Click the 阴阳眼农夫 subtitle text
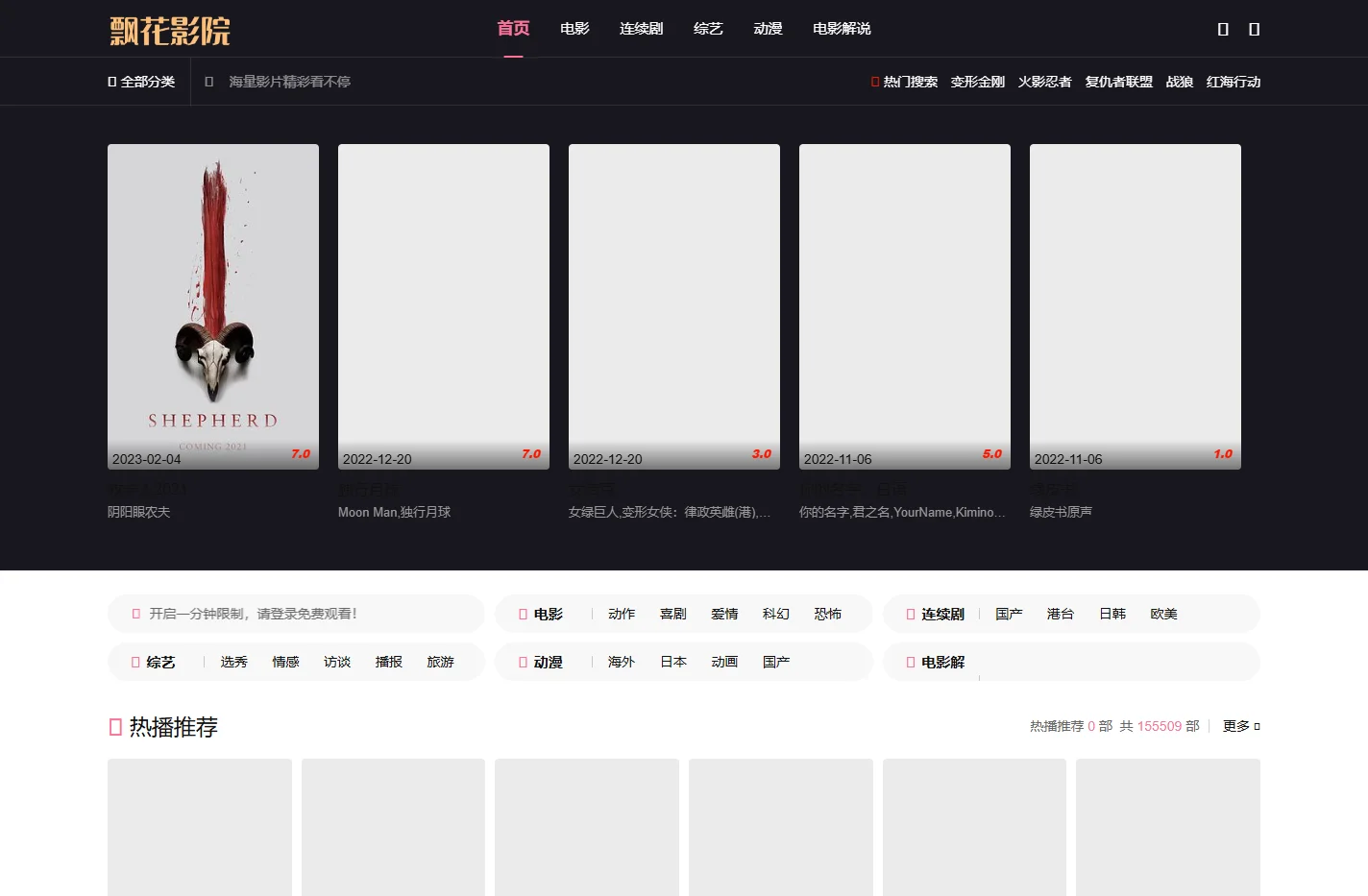The height and width of the screenshot is (896, 1368). click(138, 512)
